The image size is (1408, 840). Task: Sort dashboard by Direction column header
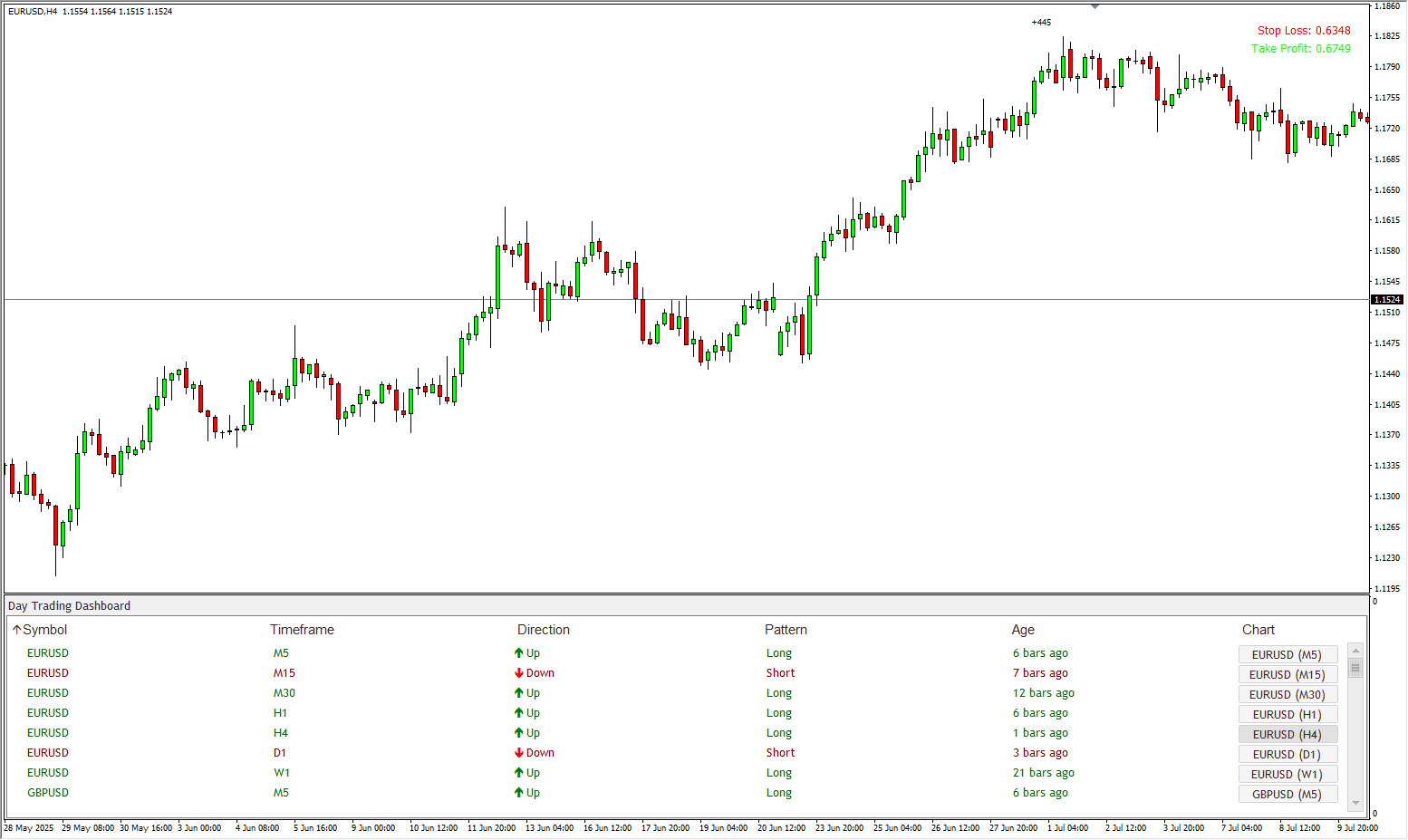[x=544, y=630]
